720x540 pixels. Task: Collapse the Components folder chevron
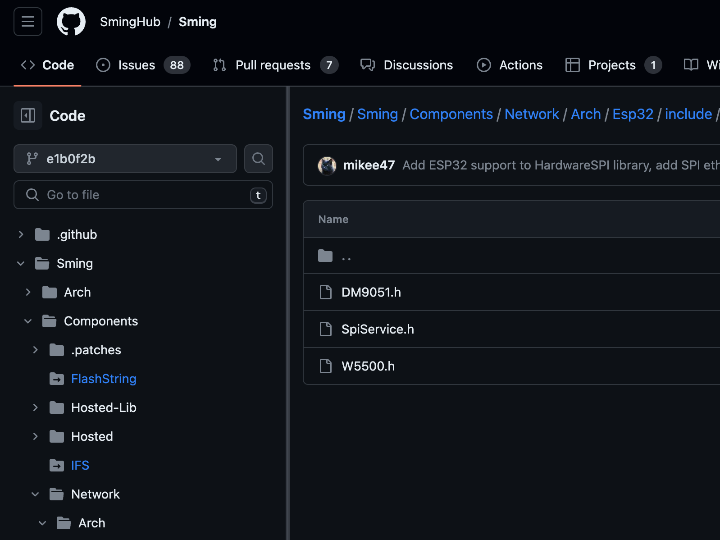[x=28, y=321]
